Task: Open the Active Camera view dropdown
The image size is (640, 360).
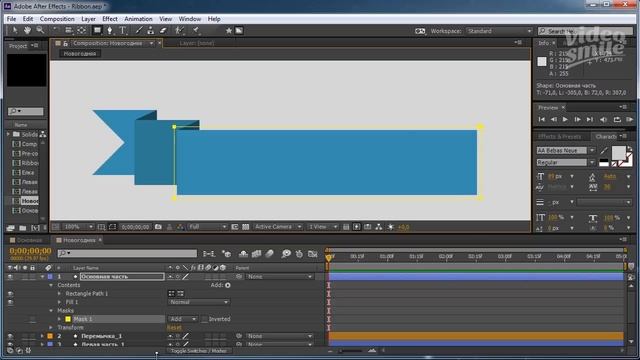Action: pyautogui.click(x=277, y=227)
